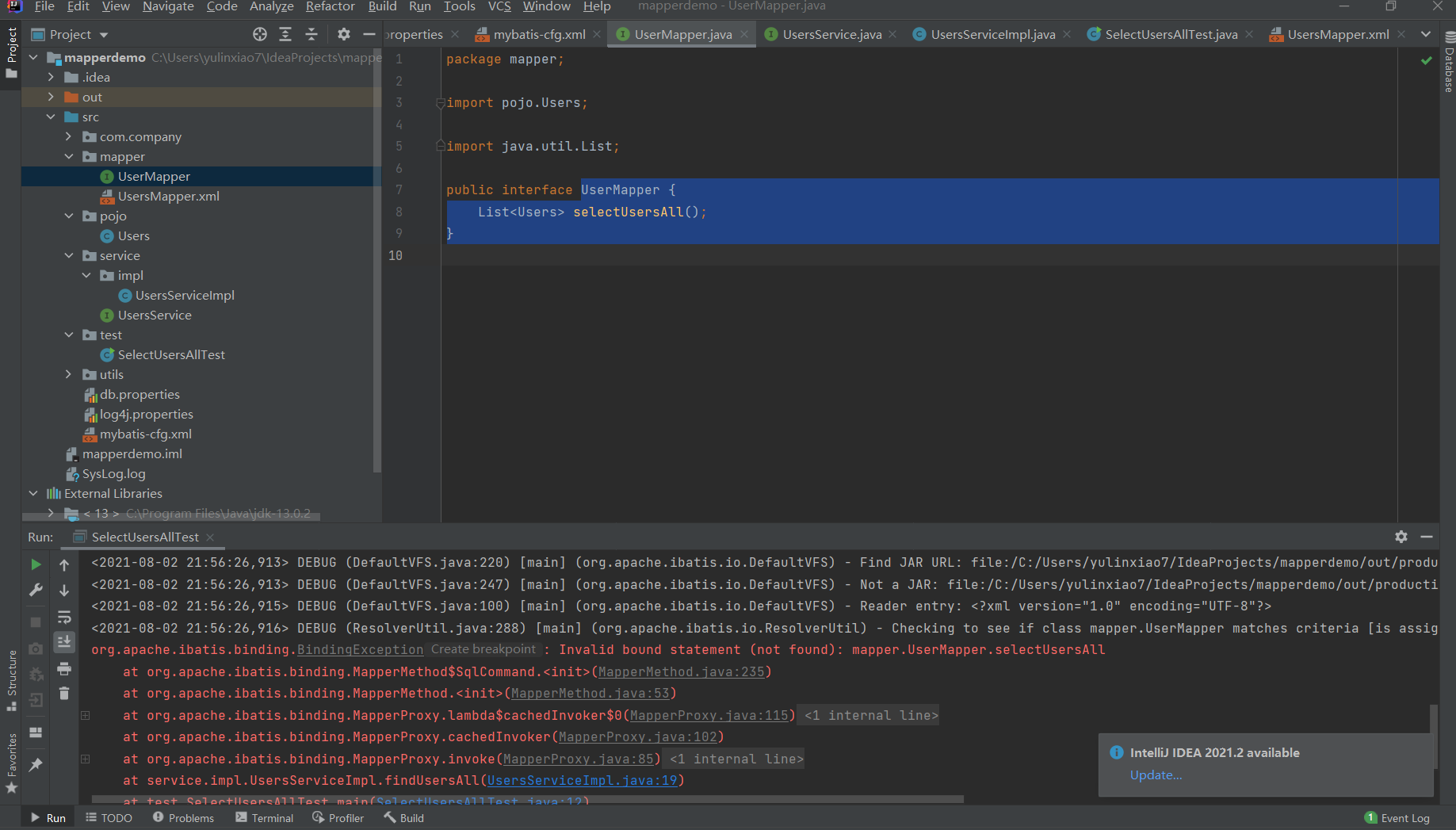Click UsersServiceImpl.java:19 stack trace link
1456x830 pixels.
pos(583,780)
